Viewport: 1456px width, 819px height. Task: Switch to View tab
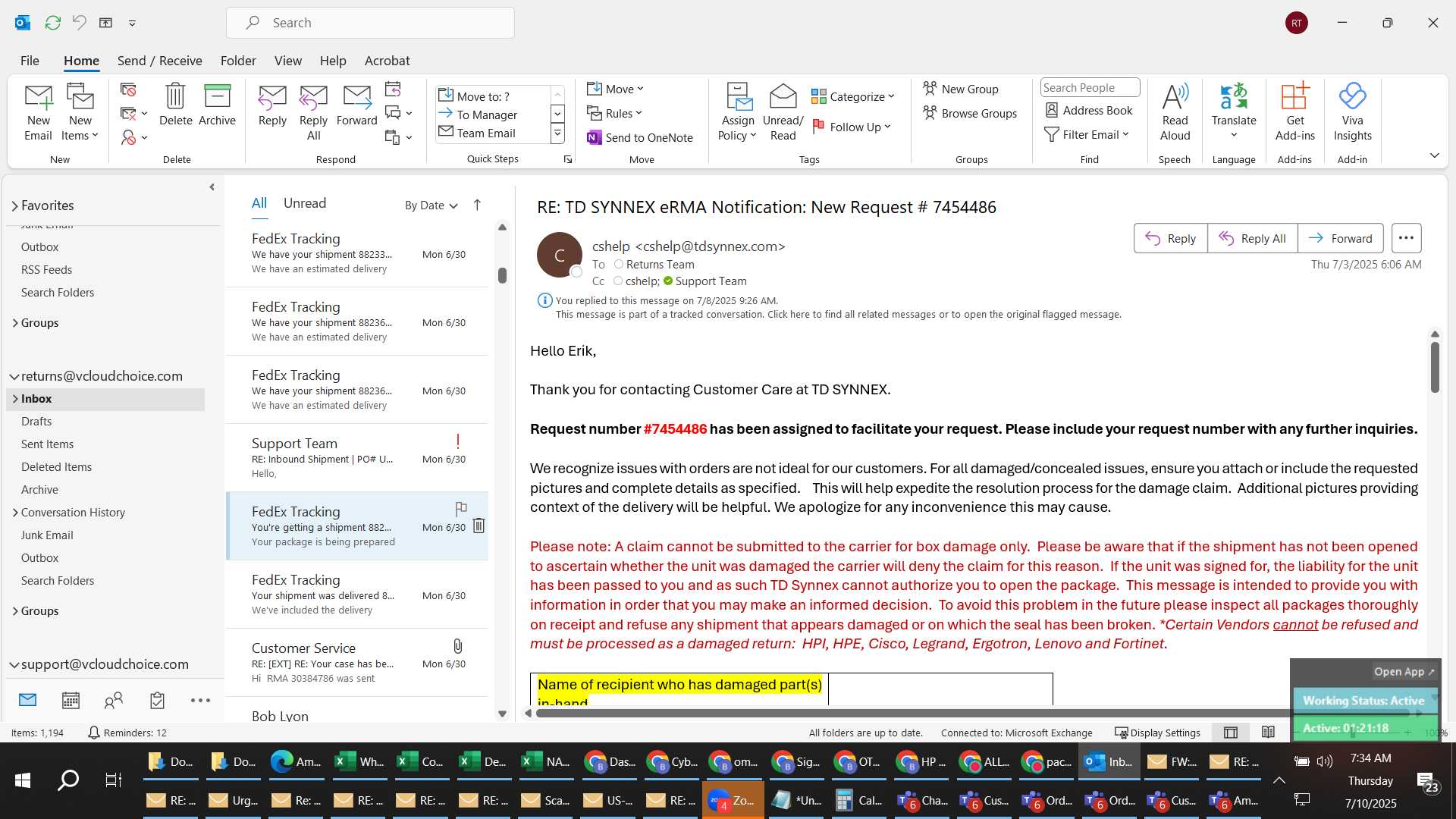[287, 61]
